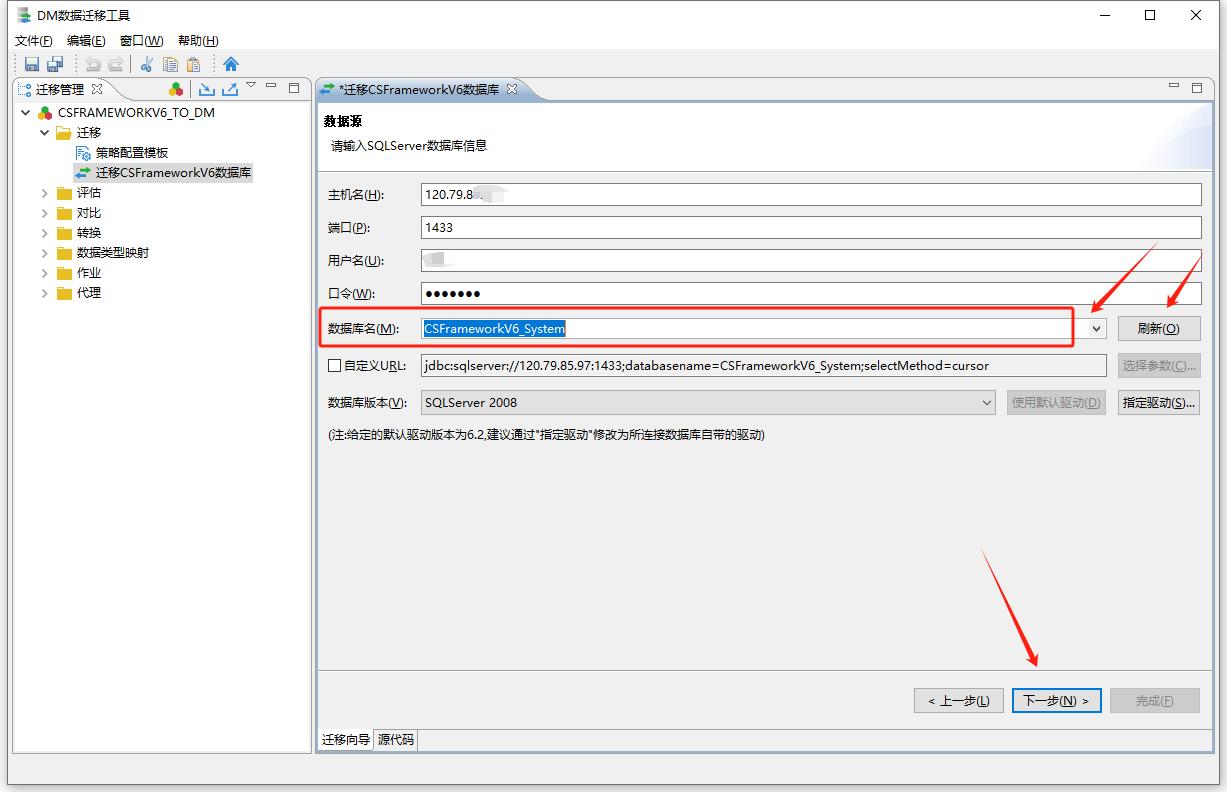Click the 用户名 input field
The width and height of the screenshot is (1227, 792).
point(811,260)
